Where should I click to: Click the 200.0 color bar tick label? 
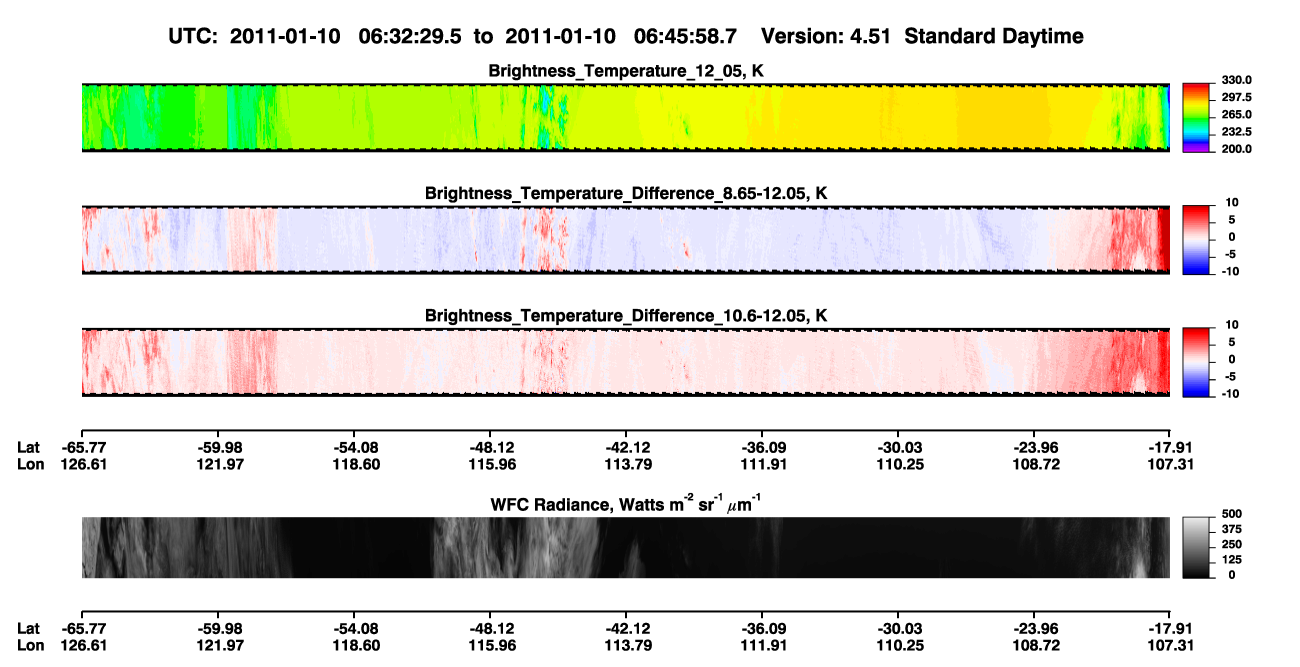(x=1238, y=148)
